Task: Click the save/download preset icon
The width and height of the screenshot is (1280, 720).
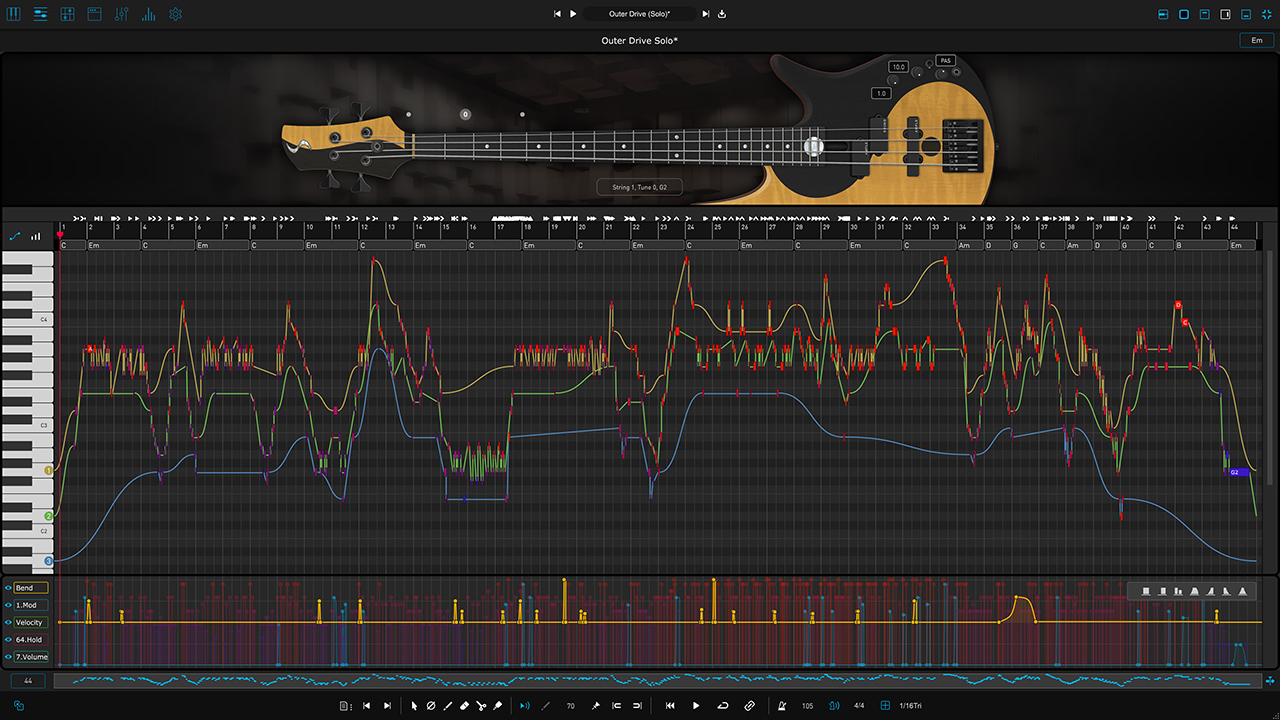Action: pyautogui.click(x=722, y=14)
